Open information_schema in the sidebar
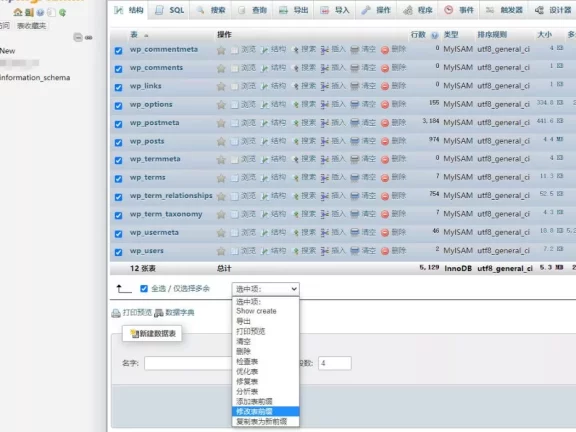The image size is (576, 432). [35, 78]
